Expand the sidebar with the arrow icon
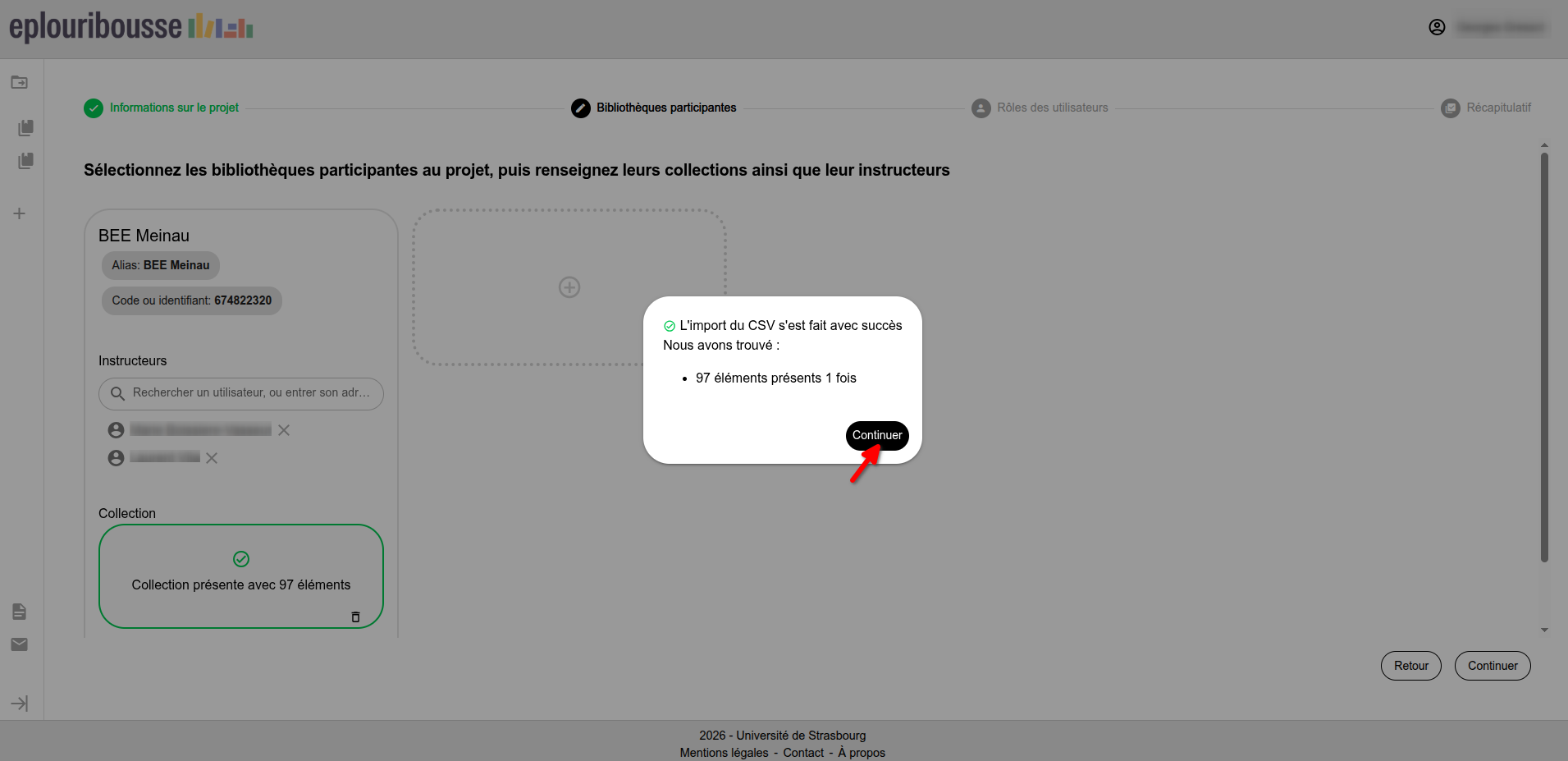 [x=20, y=704]
